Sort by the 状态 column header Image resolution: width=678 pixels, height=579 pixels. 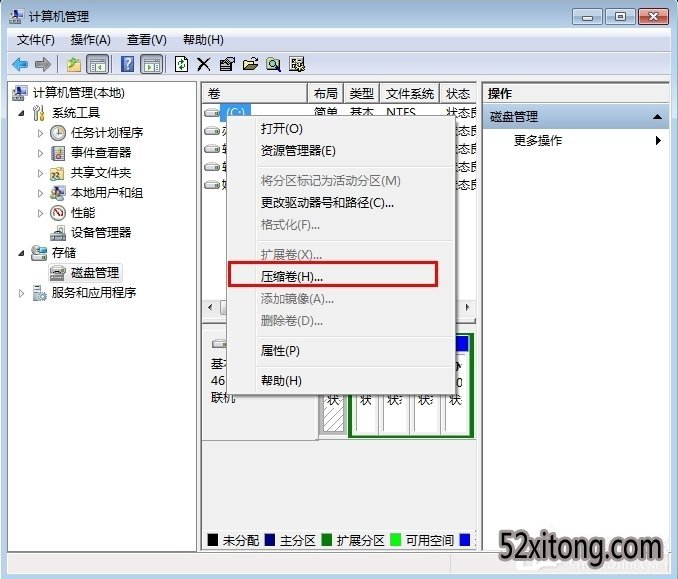458,93
